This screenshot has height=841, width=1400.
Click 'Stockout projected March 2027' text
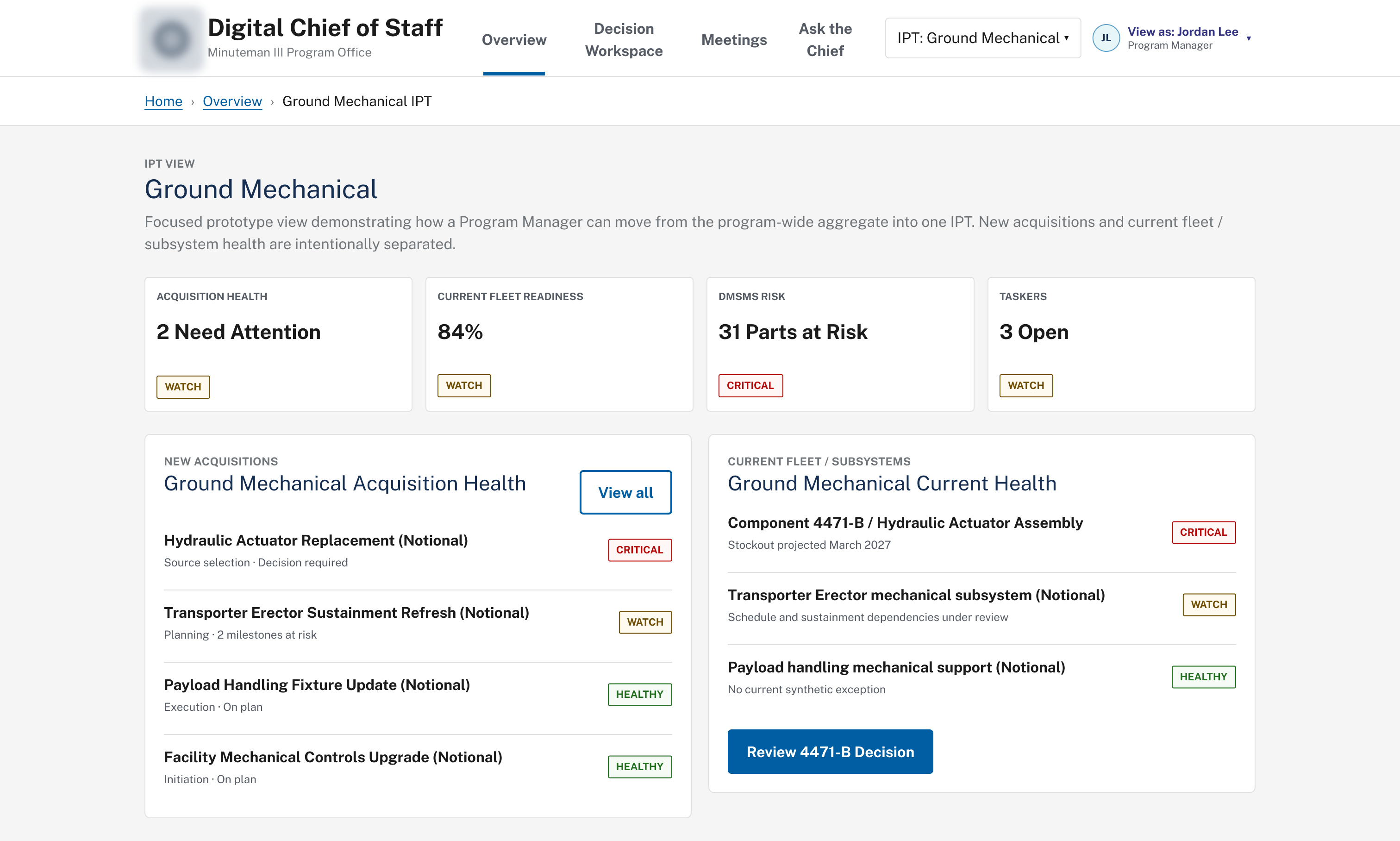click(x=808, y=545)
